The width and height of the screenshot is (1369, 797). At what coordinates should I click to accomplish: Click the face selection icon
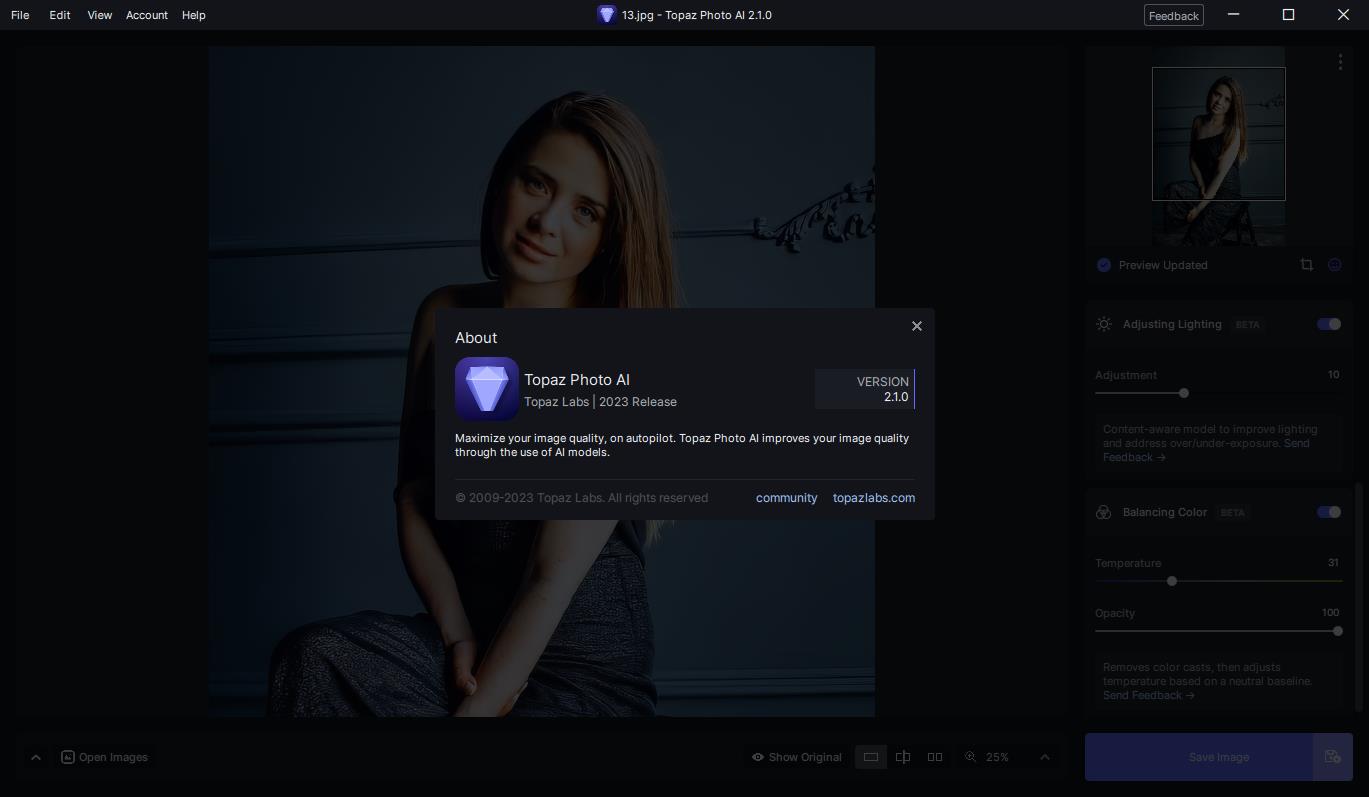point(1334,265)
